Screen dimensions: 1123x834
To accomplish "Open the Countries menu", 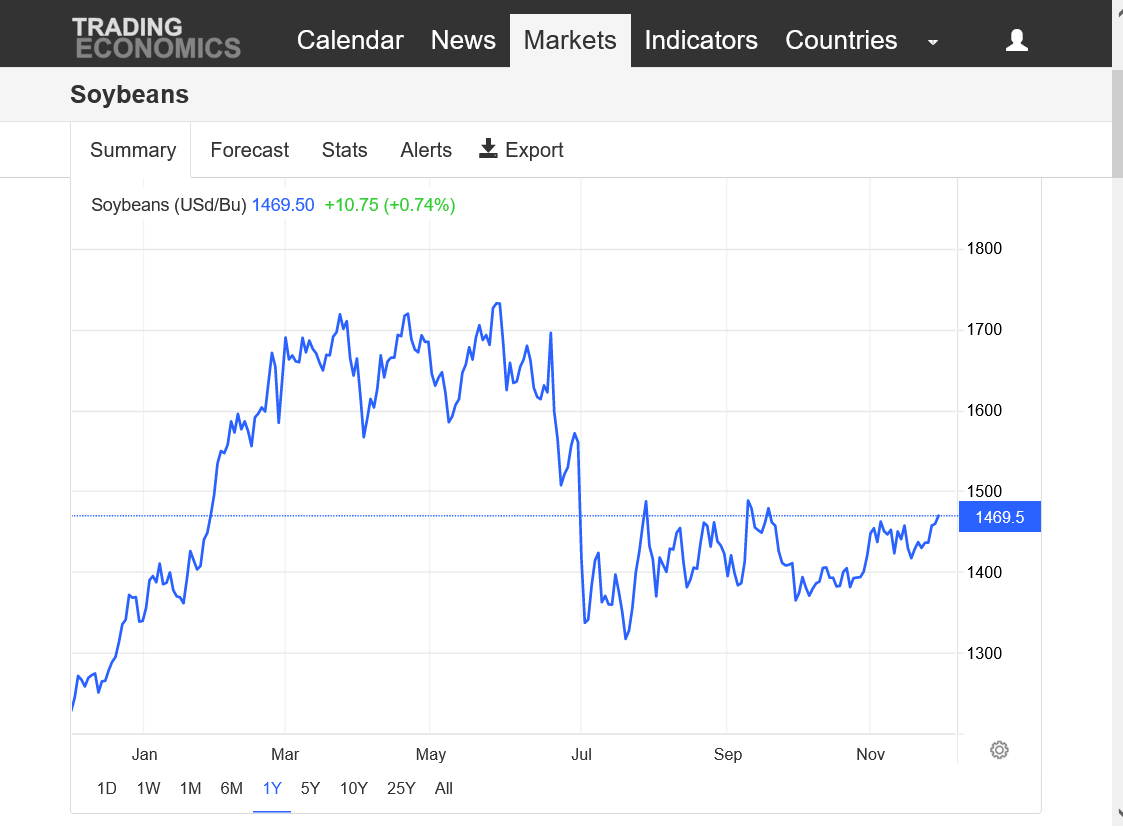I will (841, 40).
